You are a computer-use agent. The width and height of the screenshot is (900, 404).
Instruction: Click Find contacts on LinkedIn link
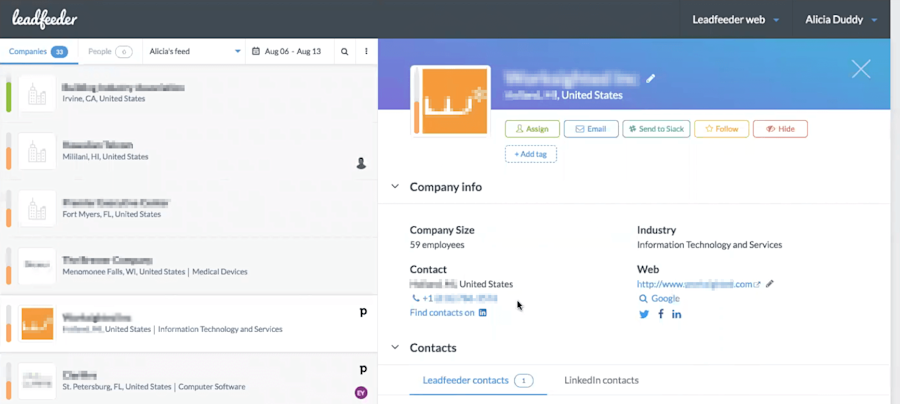click(x=448, y=313)
